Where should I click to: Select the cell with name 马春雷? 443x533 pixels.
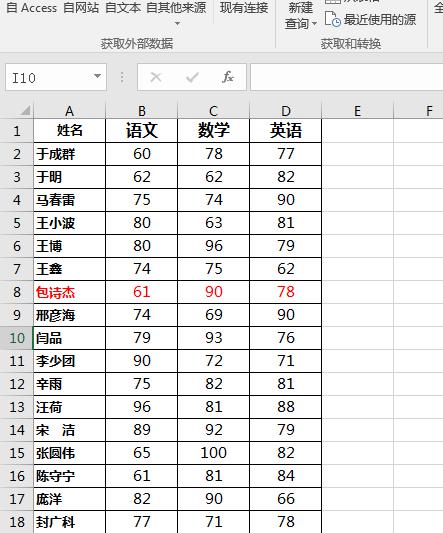point(70,200)
